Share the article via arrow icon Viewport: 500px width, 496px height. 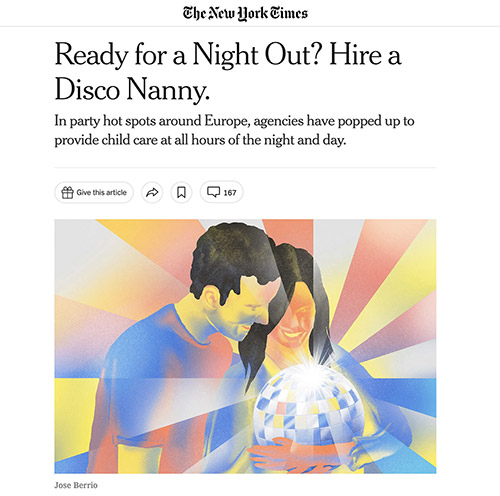[x=152, y=192]
